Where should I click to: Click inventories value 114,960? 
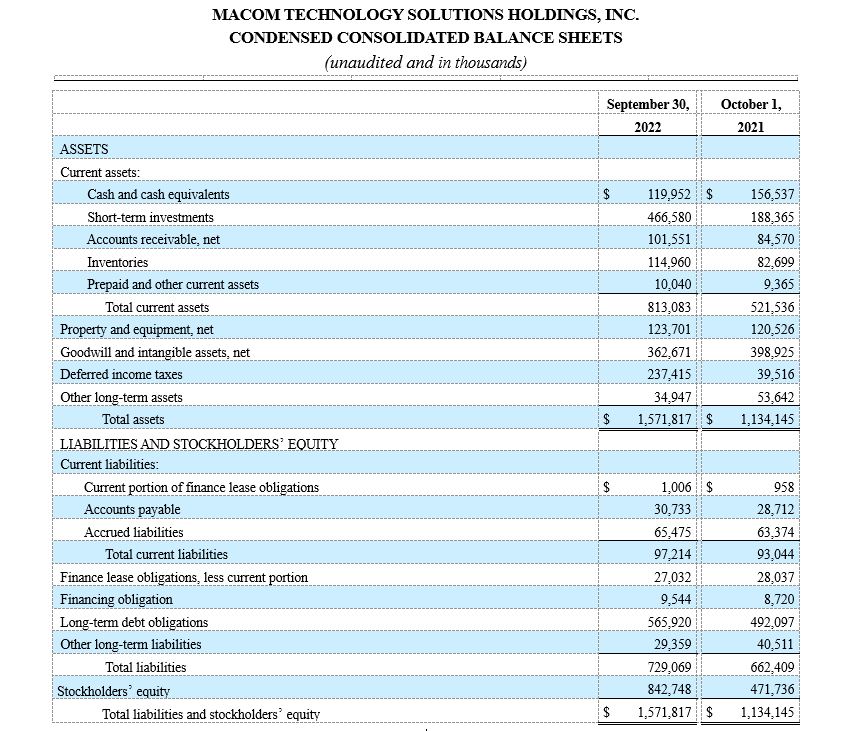pyautogui.click(x=669, y=263)
